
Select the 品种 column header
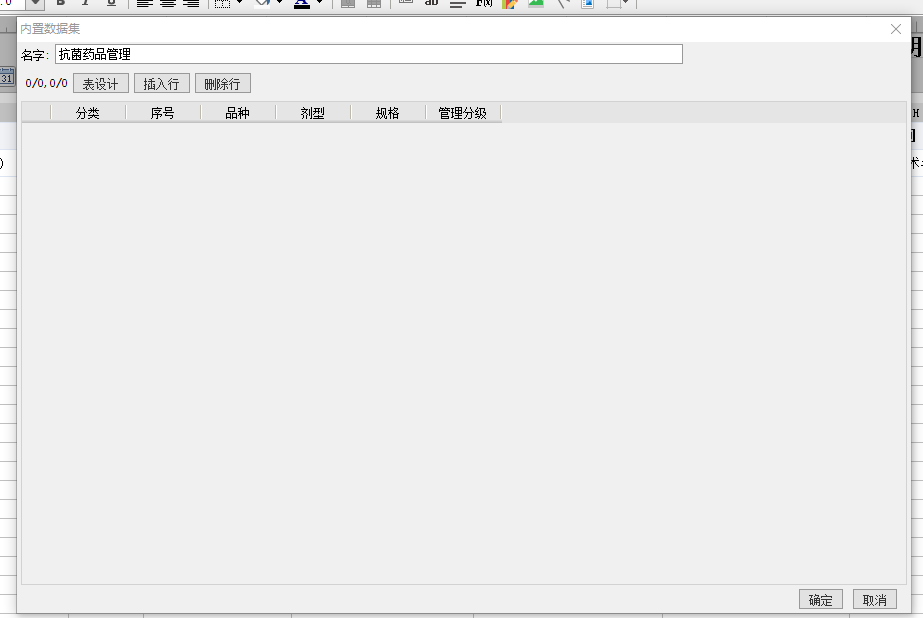click(x=238, y=113)
